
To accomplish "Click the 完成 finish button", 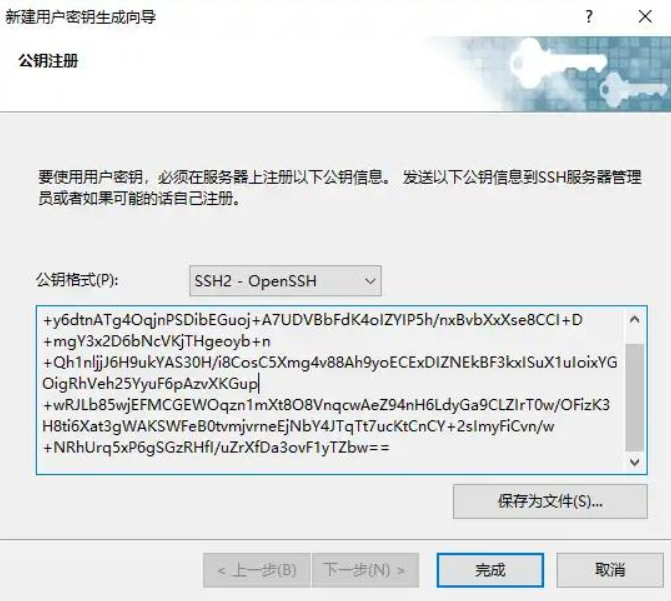I will 490,570.
